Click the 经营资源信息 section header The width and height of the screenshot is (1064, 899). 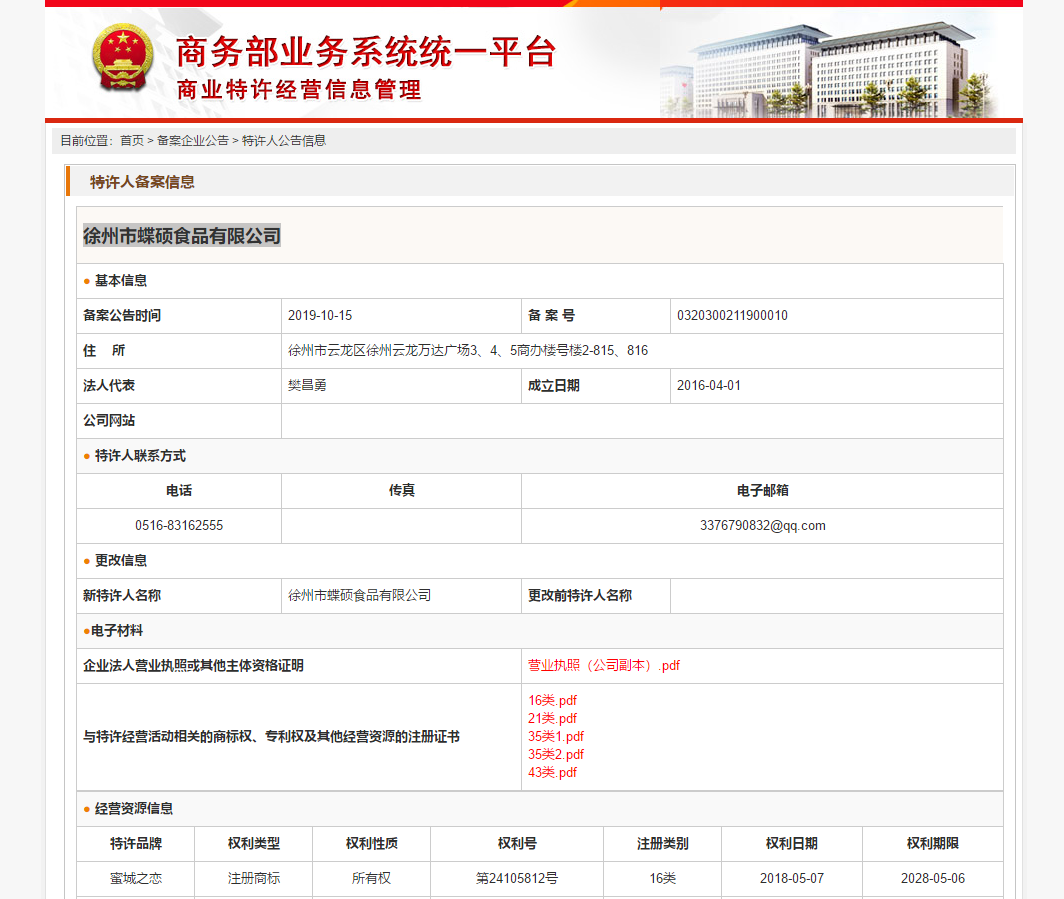134,809
